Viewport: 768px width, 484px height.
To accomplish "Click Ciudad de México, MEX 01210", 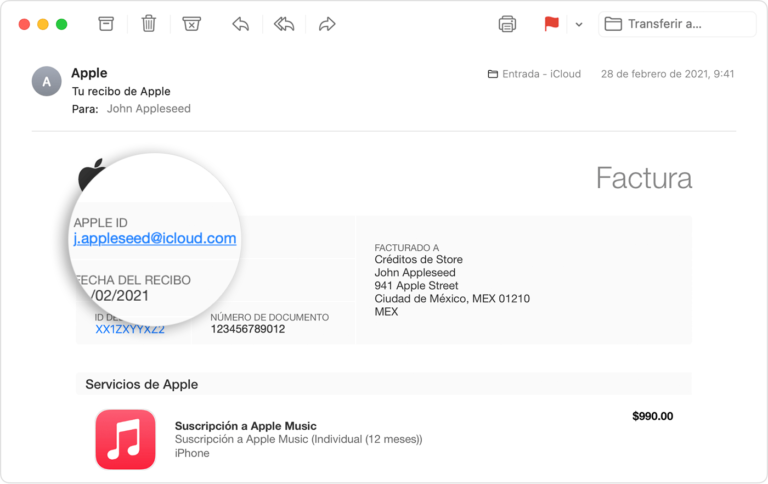I will [x=452, y=299].
